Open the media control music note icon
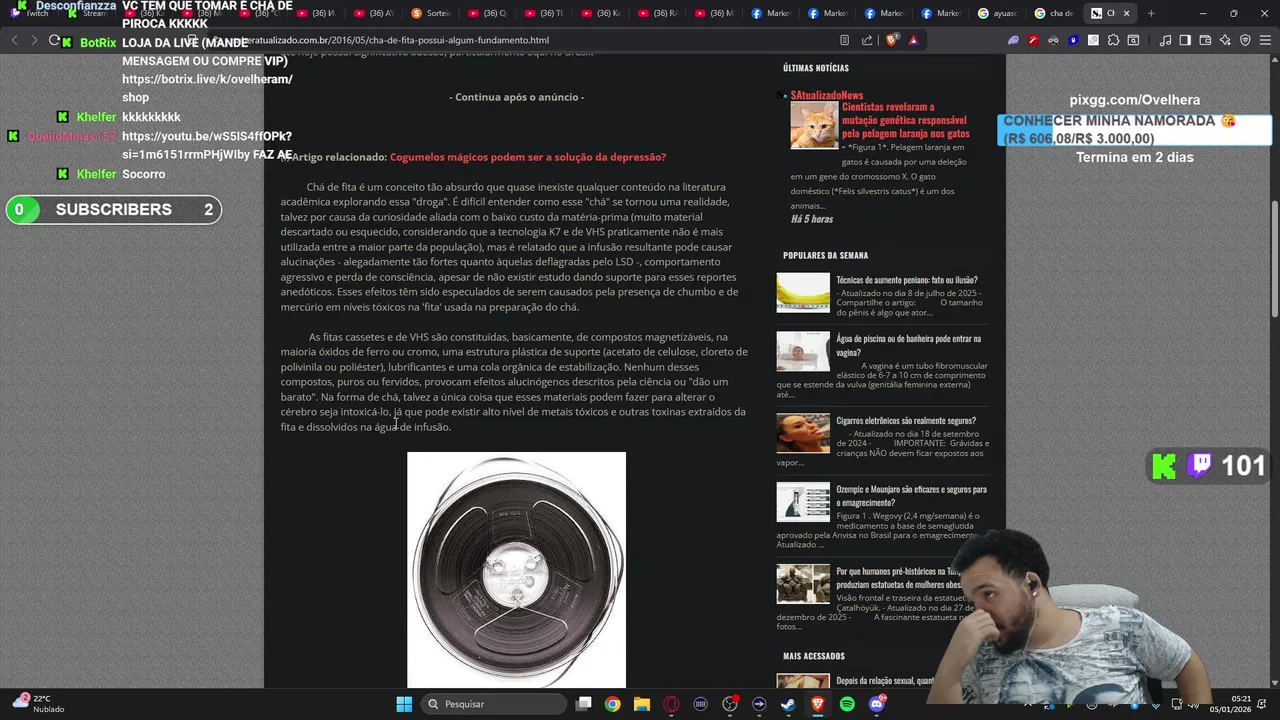This screenshot has height=720, width=1280. click(1165, 40)
